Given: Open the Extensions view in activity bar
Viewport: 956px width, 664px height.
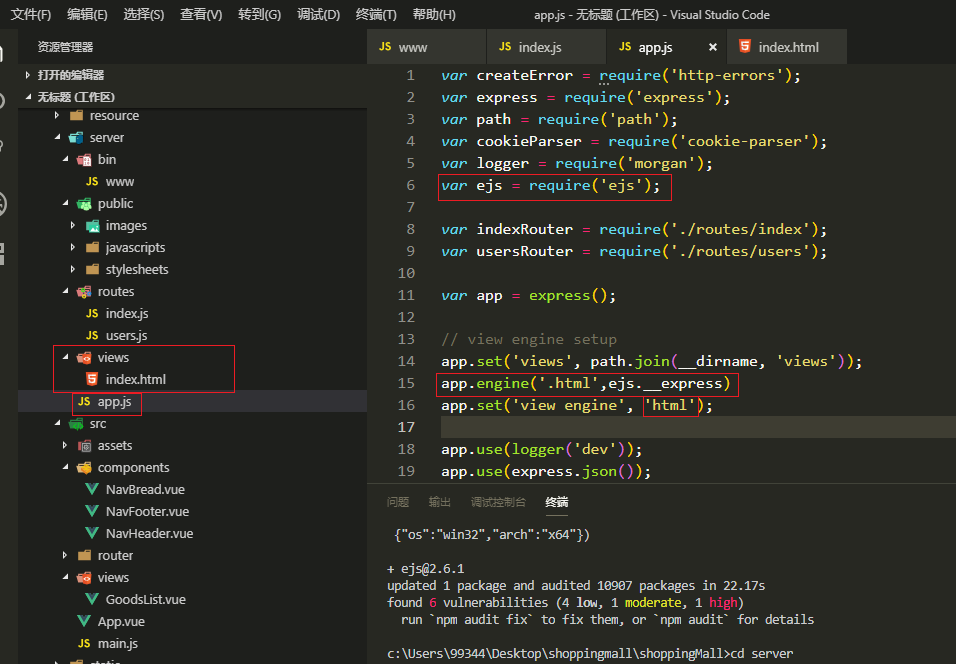Looking at the screenshot, I should point(2,252).
